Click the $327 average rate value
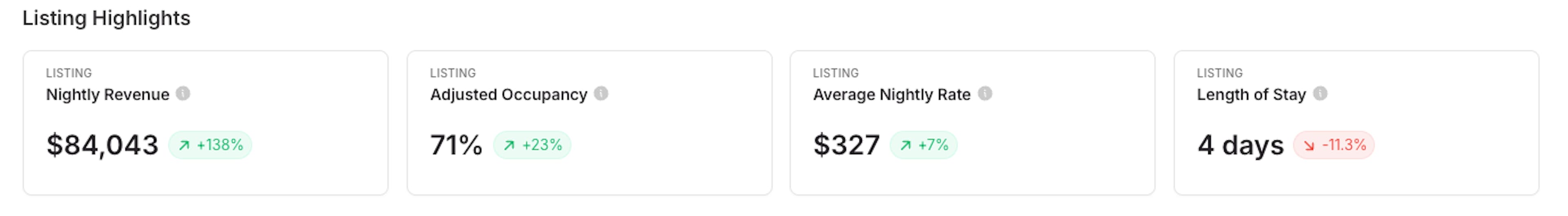Image resolution: width=1568 pixels, height=216 pixels. (847, 145)
